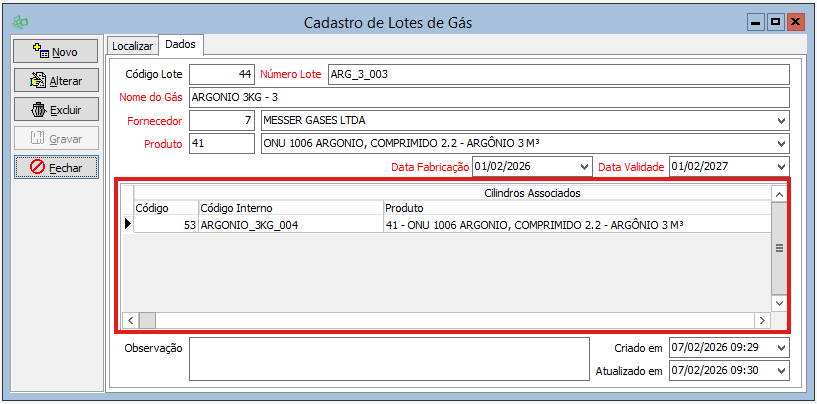Click the Código column header in grid
Image resolution: width=817 pixels, height=404 pixels.
(x=165, y=208)
